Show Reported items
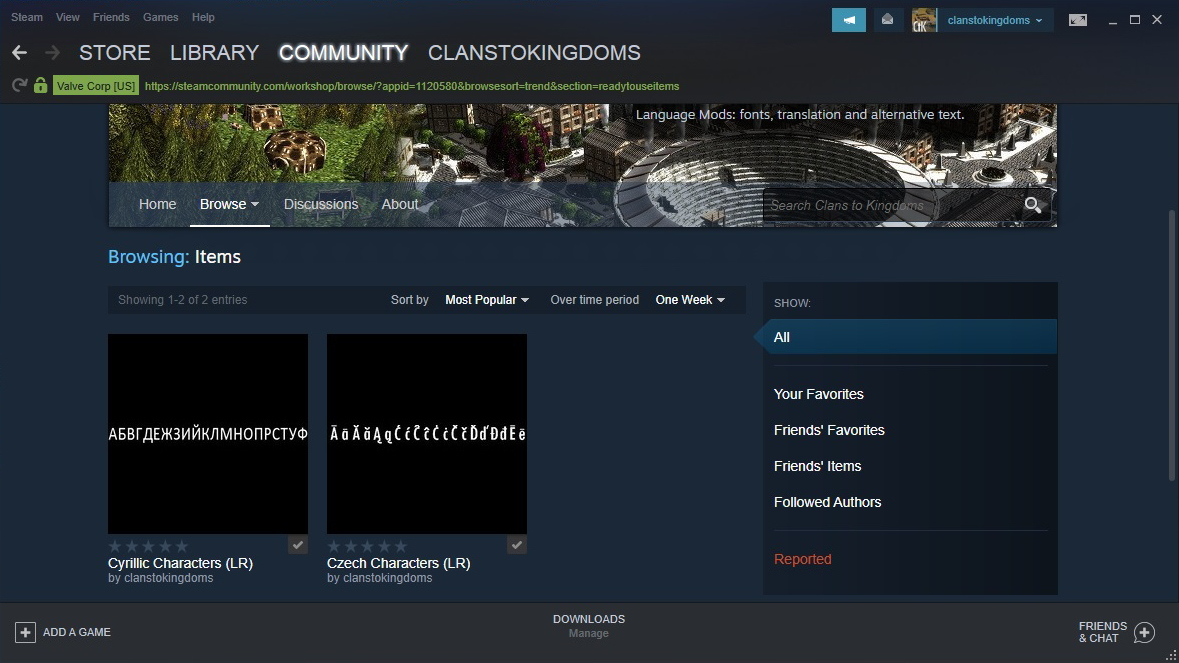The height and width of the screenshot is (663, 1179). (802, 559)
